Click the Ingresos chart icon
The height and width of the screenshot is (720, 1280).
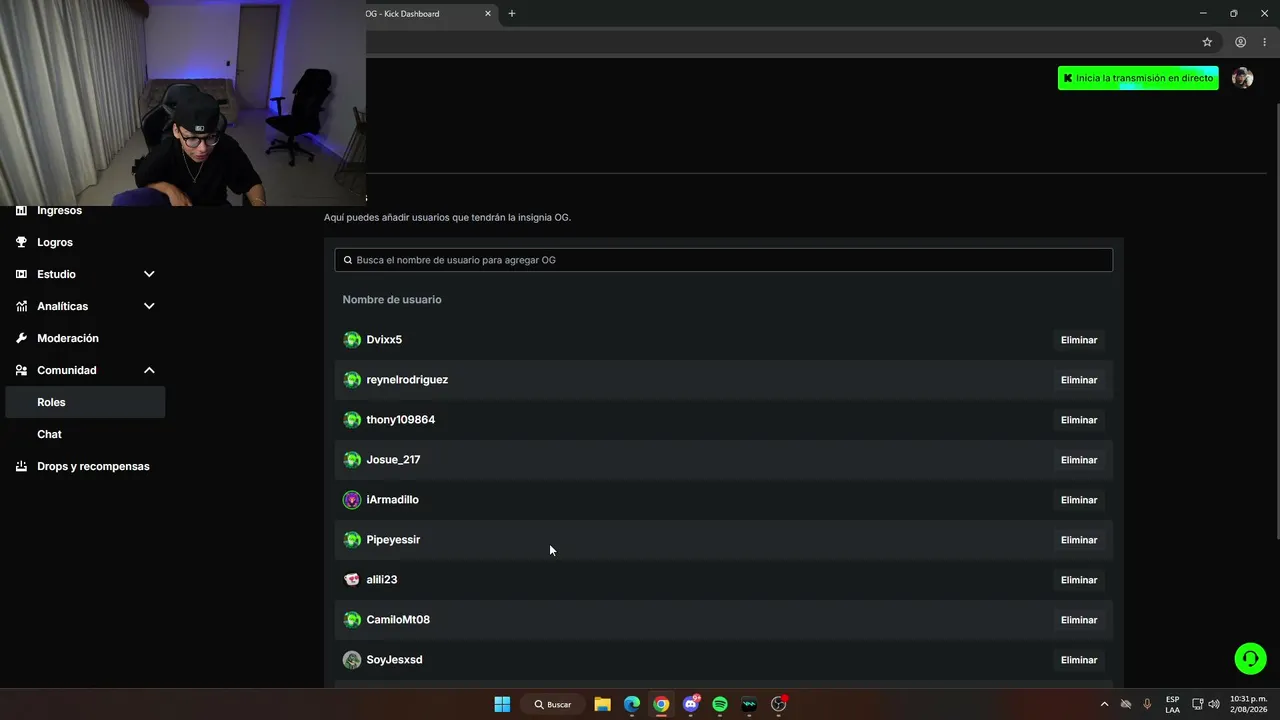21,211
